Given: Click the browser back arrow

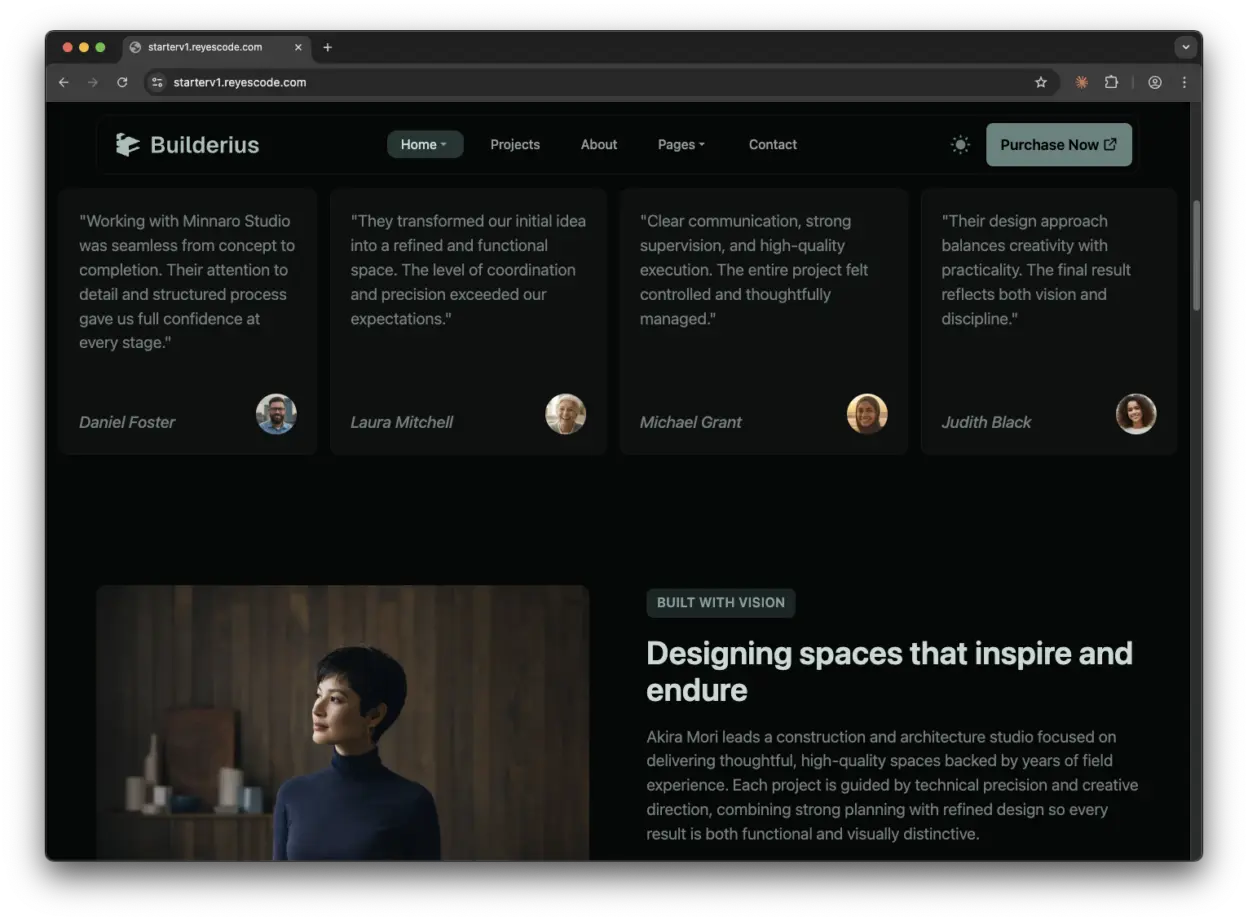Looking at the screenshot, I should click(64, 83).
